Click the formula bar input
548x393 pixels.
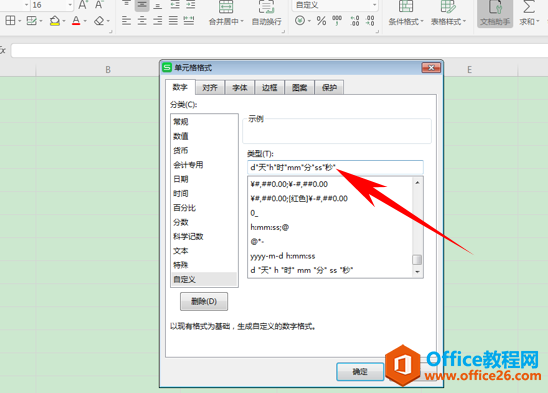pos(280,50)
